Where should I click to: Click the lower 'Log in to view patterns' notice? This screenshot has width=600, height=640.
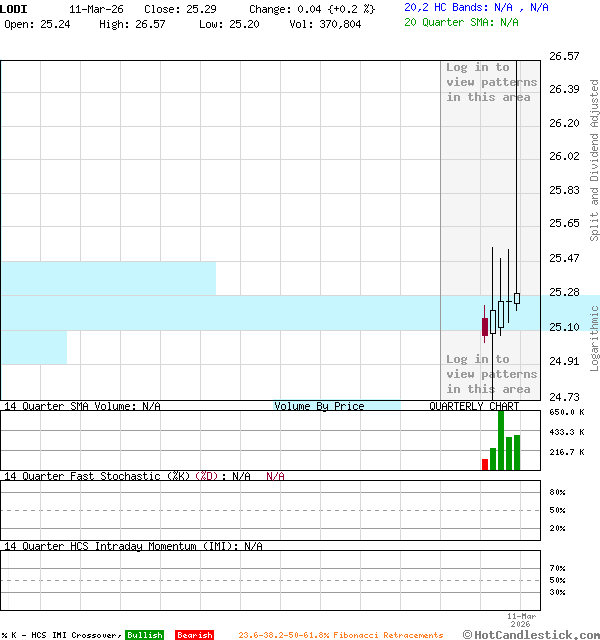tap(491, 374)
